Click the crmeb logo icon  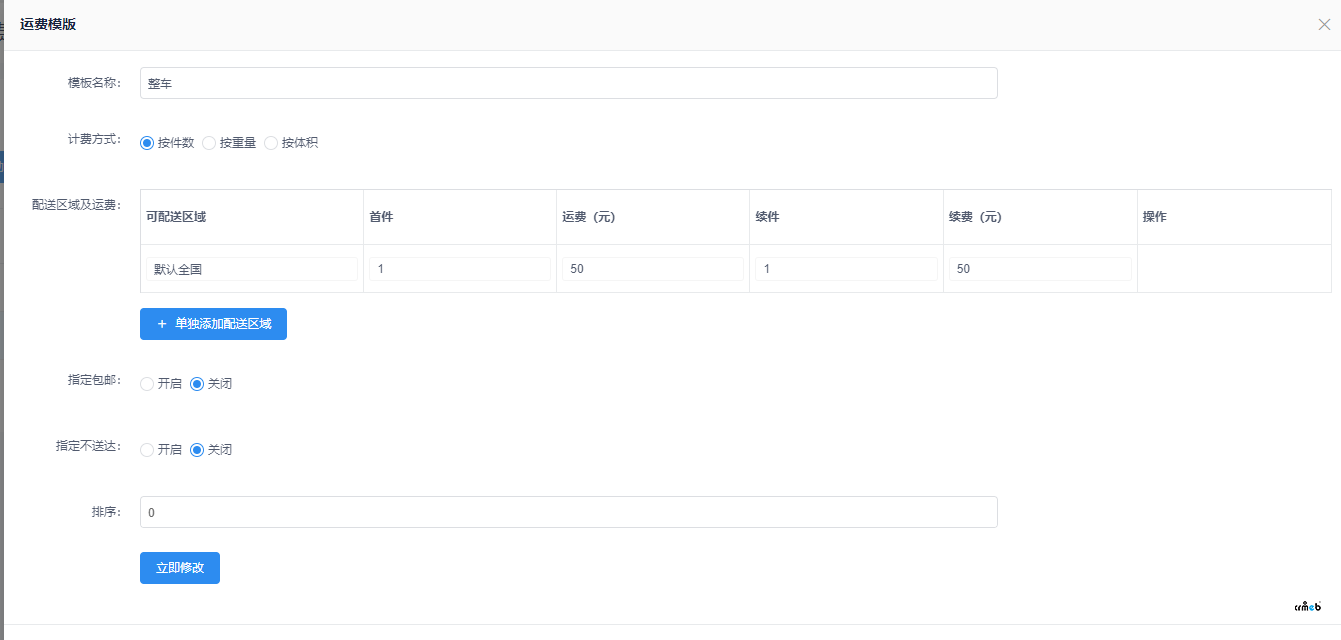1308,606
